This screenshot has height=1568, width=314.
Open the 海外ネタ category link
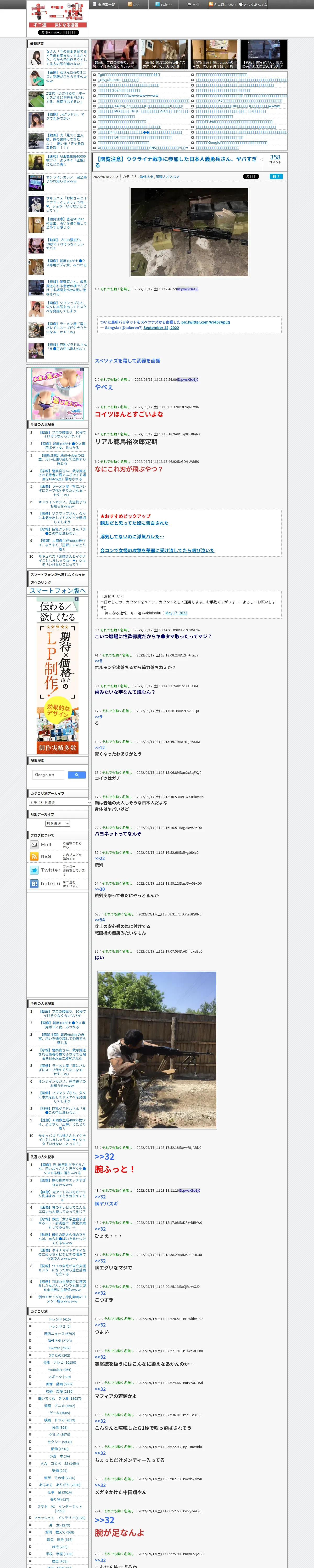pyautogui.click(x=146, y=176)
